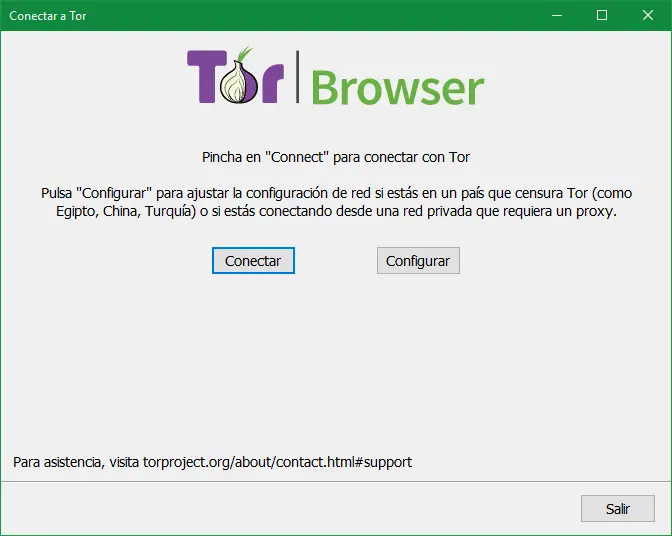This screenshot has height=536, width=672.
Task: Click the 'Conectar a Tor' window title
Action: [48, 16]
